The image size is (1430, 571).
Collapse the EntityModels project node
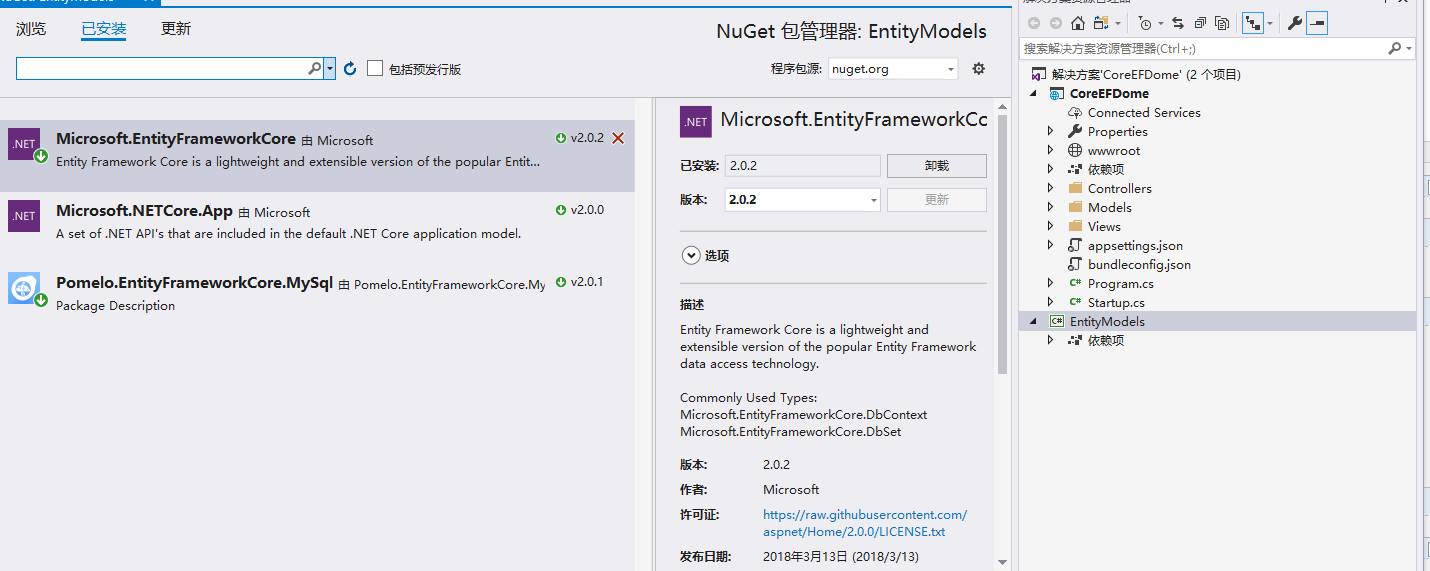point(1033,322)
